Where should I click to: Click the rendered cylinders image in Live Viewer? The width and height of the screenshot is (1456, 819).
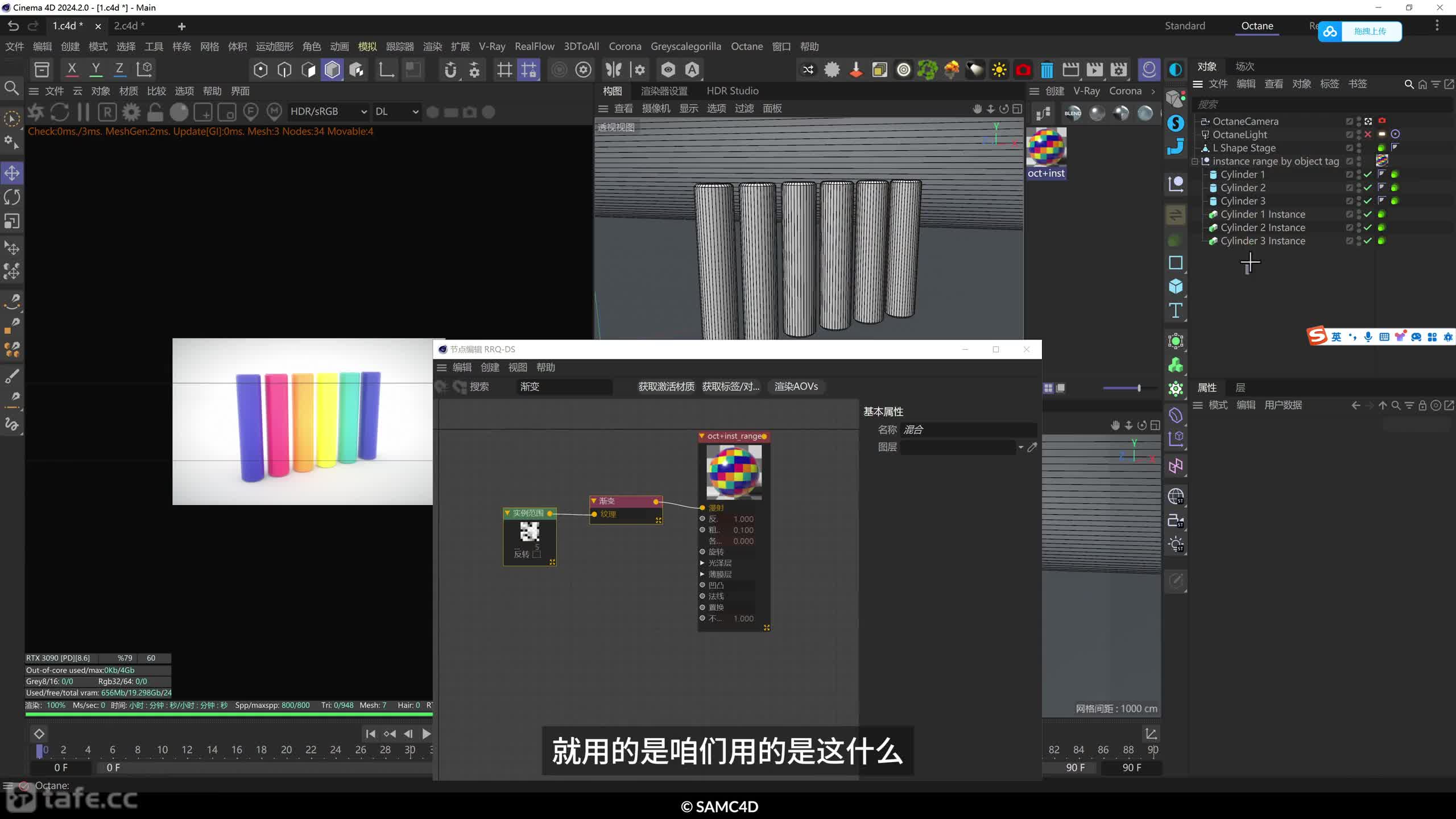(303, 421)
